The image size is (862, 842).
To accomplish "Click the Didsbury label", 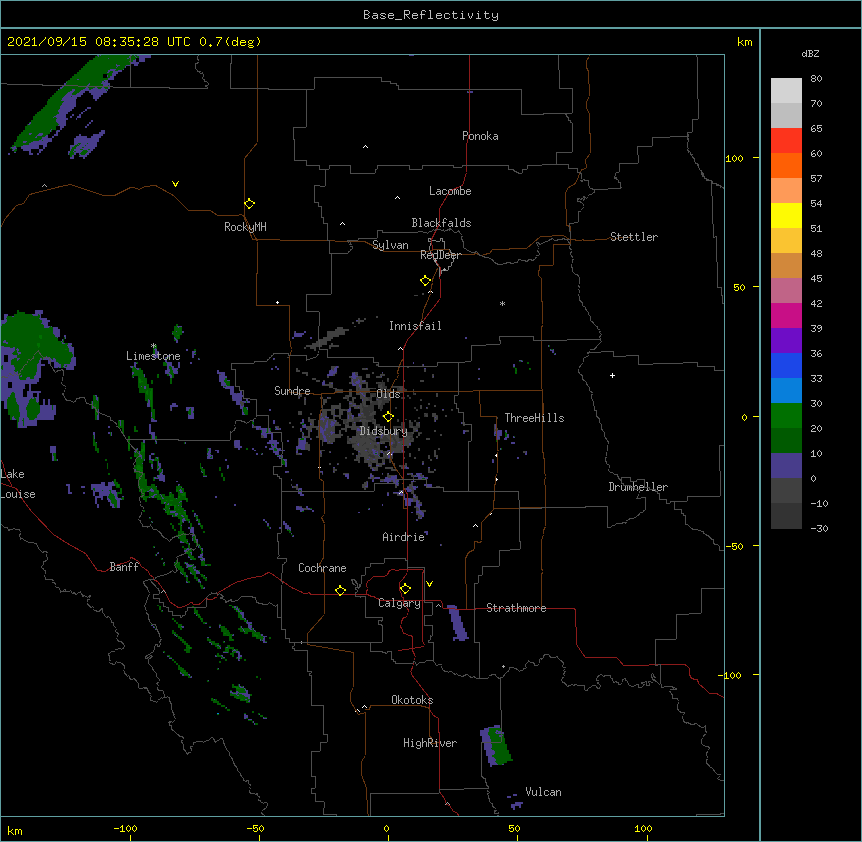I will point(384,431).
